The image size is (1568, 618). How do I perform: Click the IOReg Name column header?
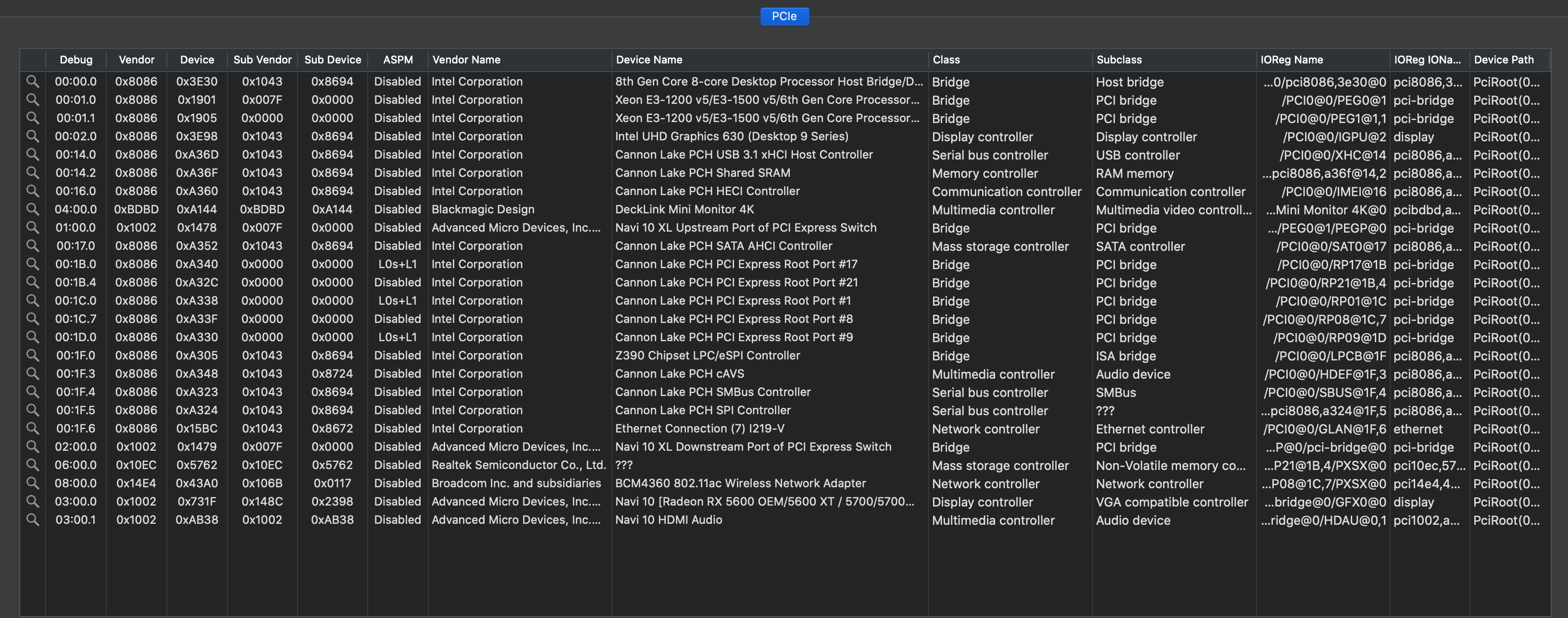pos(1292,60)
